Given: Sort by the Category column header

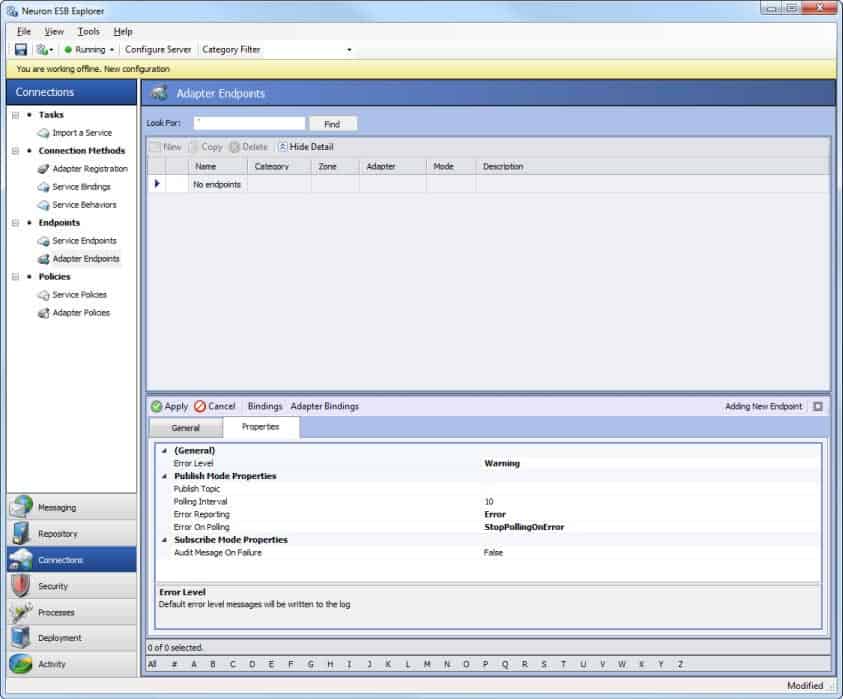Looking at the screenshot, I should click(278, 167).
